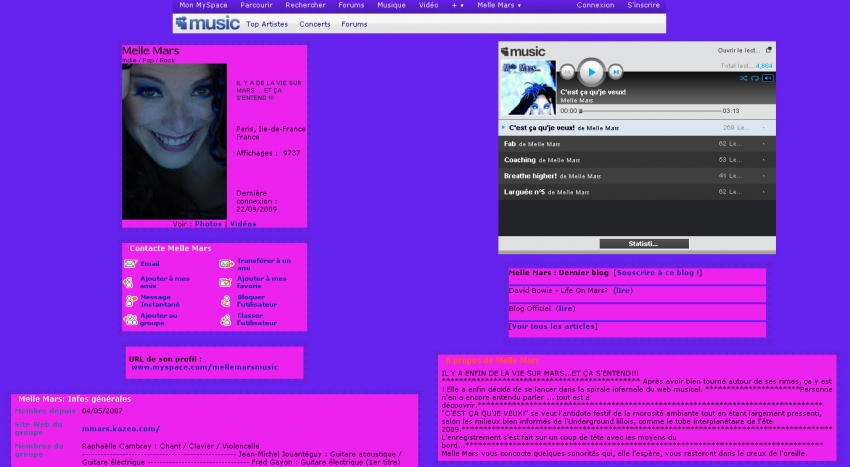Click the Melle Mars profile photo
Image resolution: width=850 pixels, height=467 pixels.
[174, 142]
